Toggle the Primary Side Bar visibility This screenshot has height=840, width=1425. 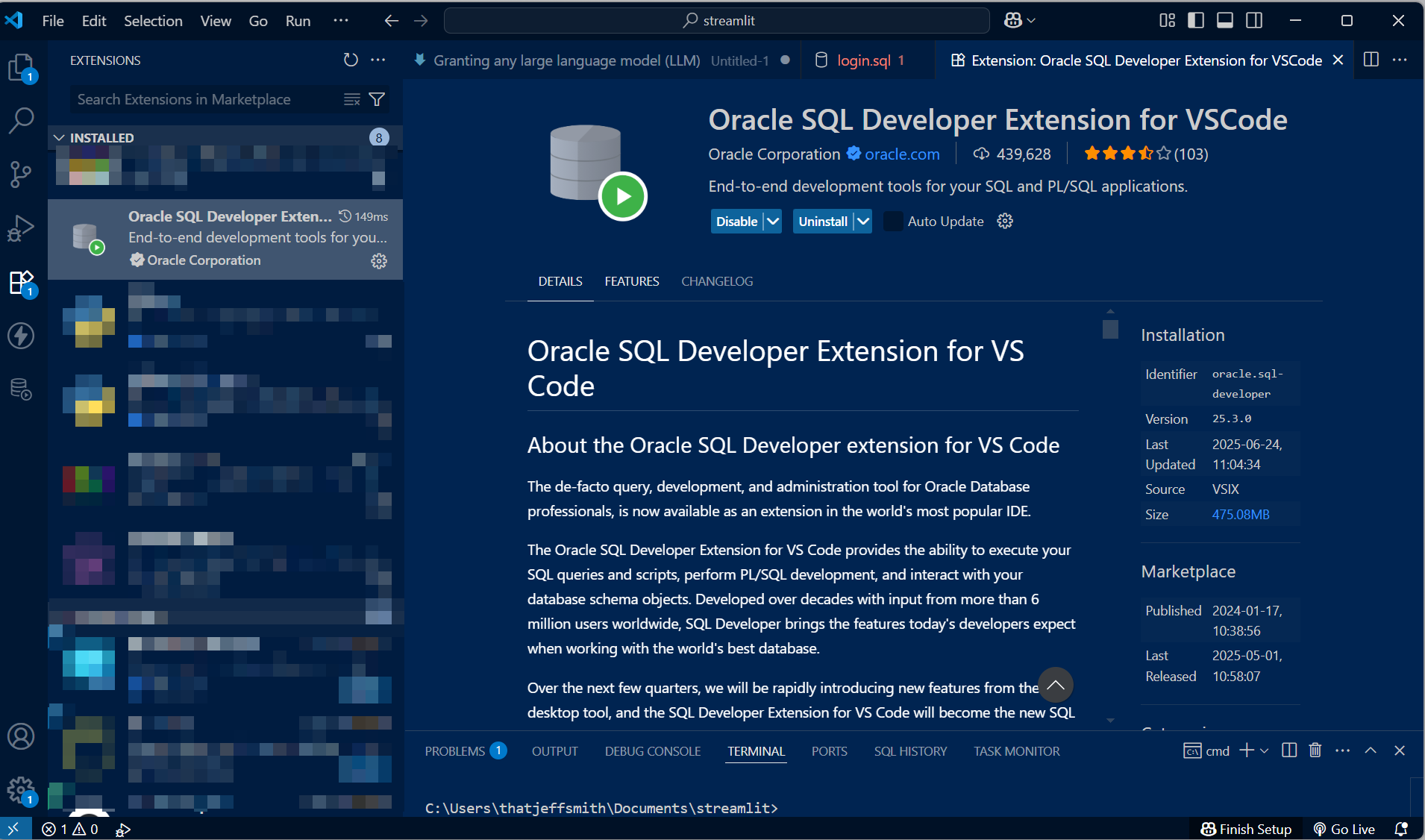point(1195,20)
